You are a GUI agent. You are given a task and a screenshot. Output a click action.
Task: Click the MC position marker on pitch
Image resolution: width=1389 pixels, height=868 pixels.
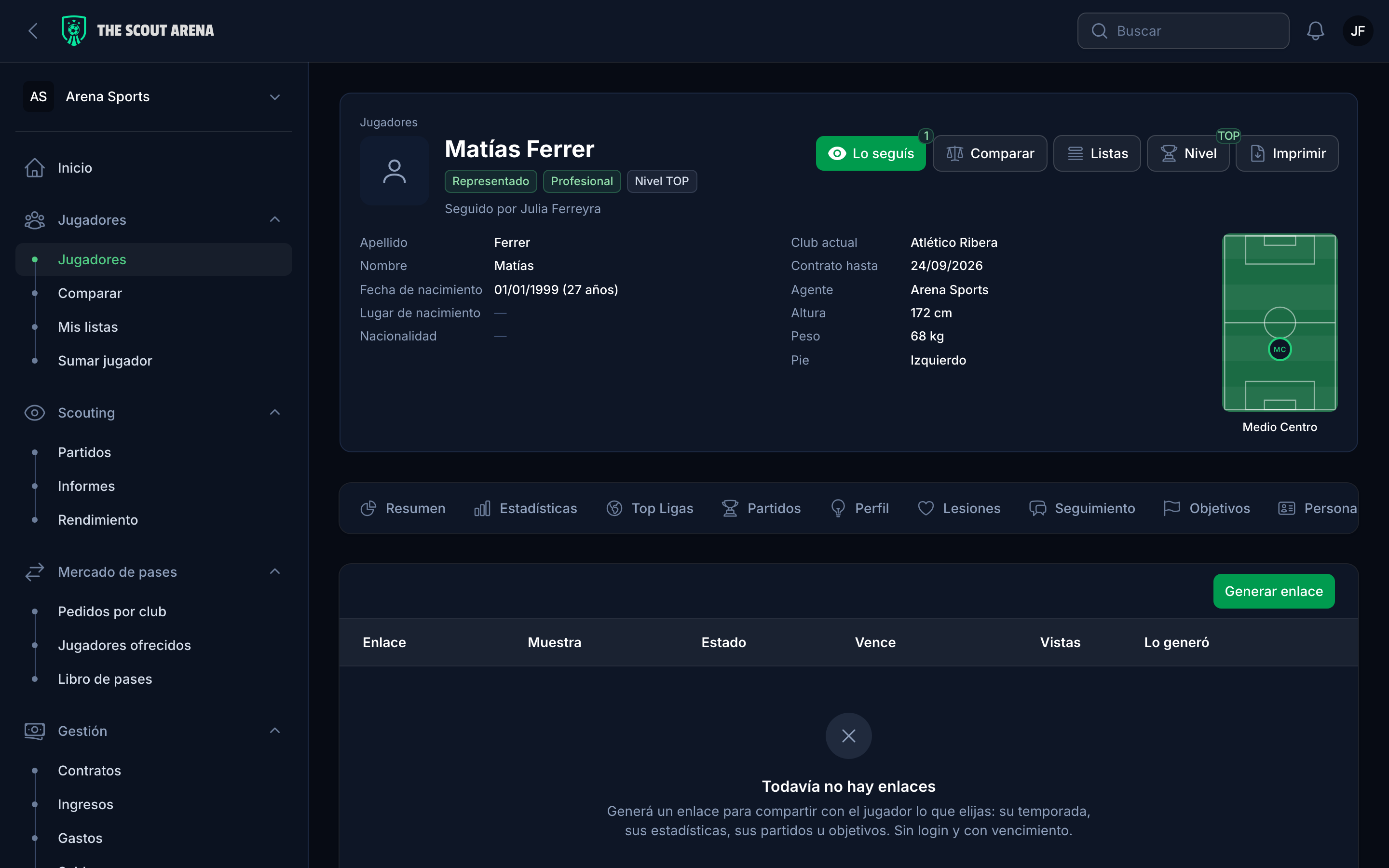(1280, 349)
